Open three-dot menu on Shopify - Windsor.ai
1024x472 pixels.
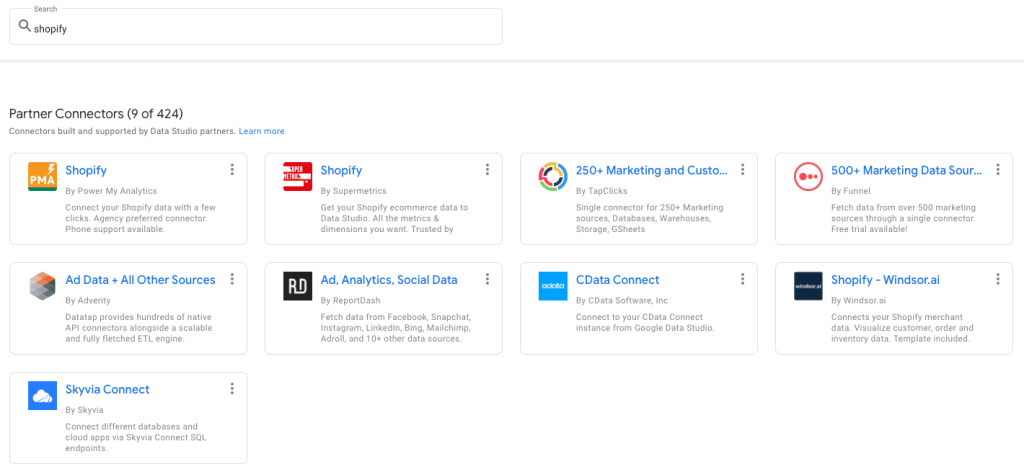point(998,280)
